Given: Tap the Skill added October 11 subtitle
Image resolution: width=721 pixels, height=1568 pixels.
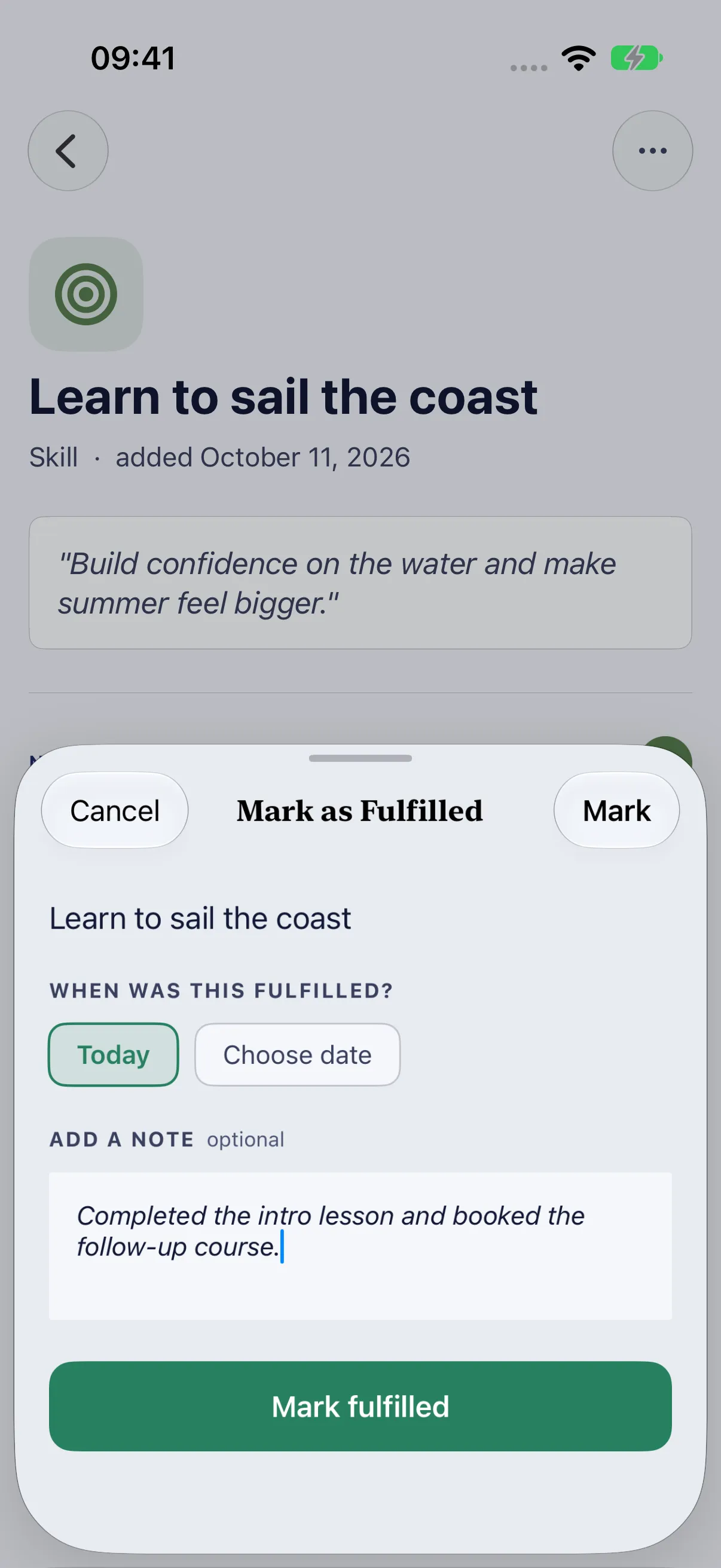Looking at the screenshot, I should [x=219, y=457].
